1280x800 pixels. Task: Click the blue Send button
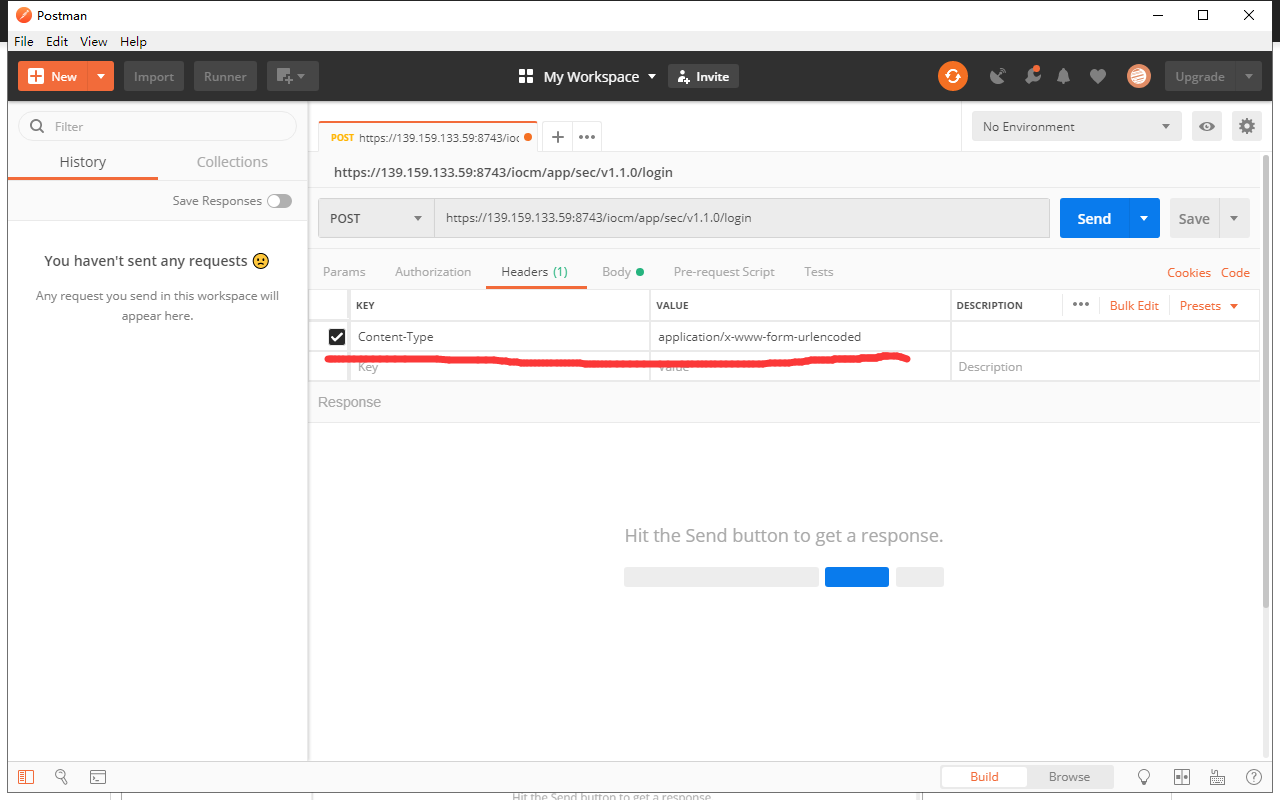point(1094,218)
